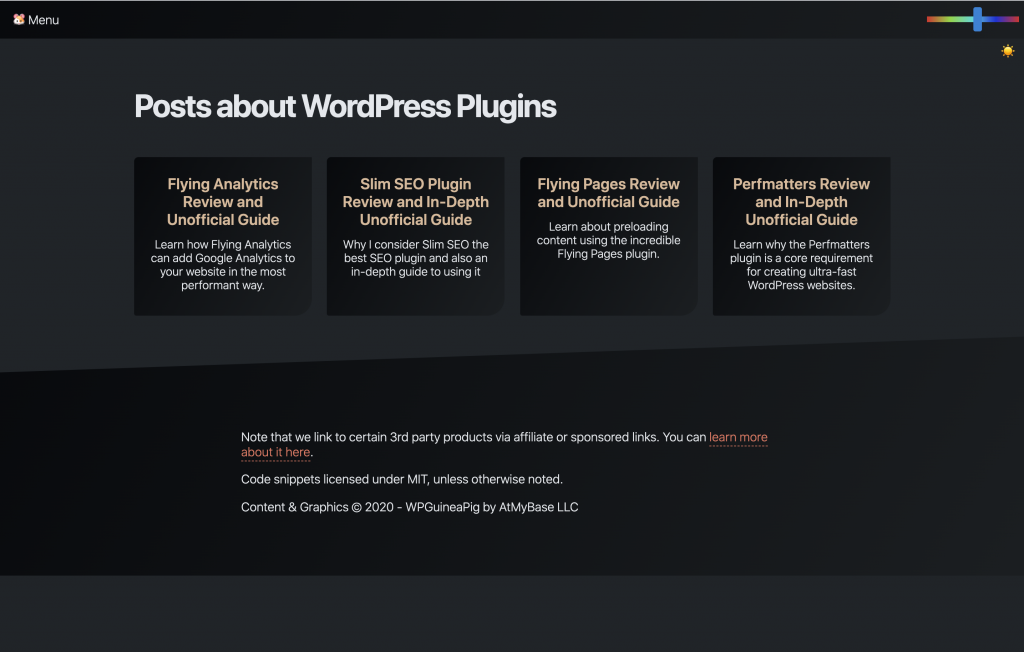Follow the 'learn more about it here' link

(738, 437)
